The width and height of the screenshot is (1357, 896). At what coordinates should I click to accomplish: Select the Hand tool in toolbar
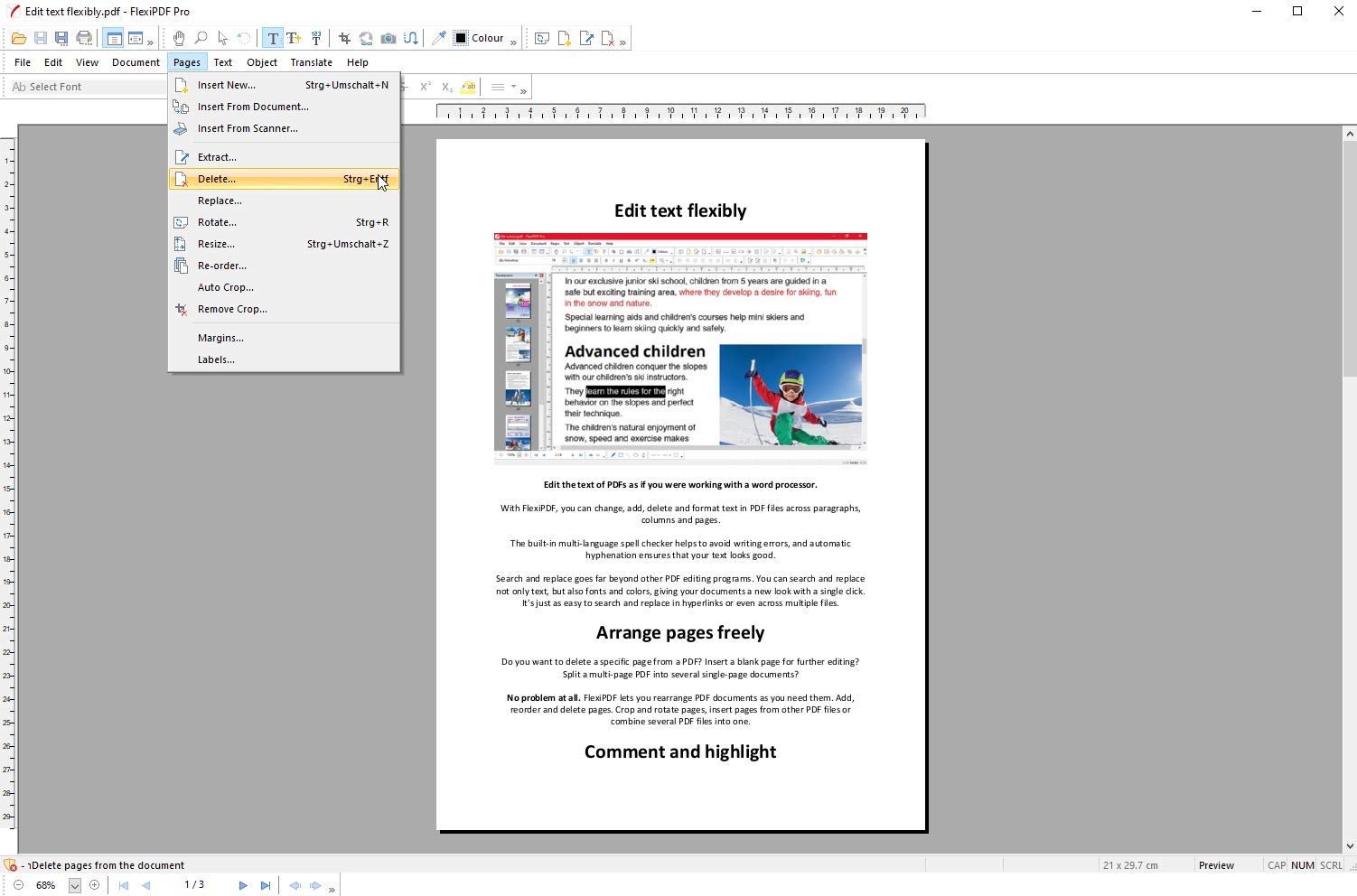179,38
